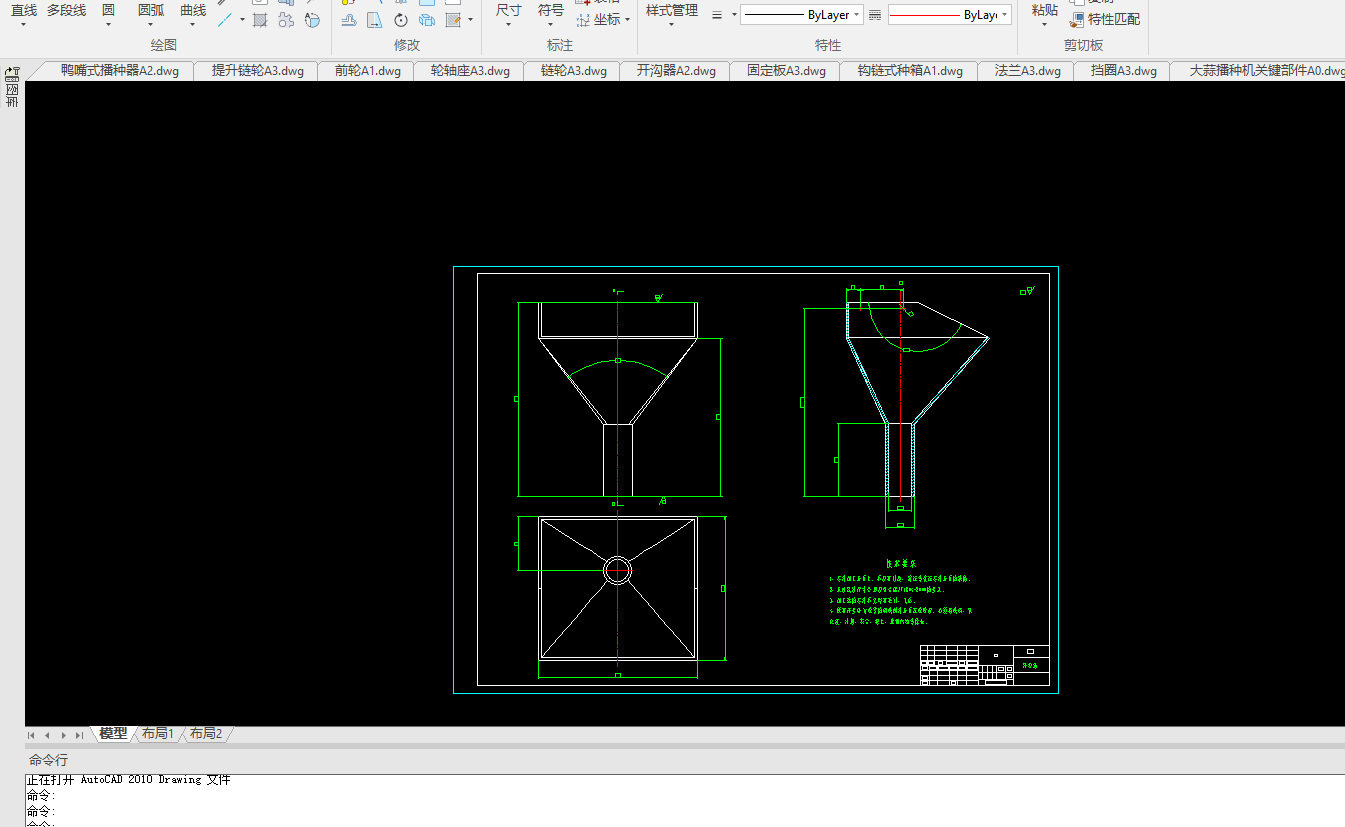Click the lineweight icon in 特性 panel
The height and width of the screenshot is (827, 1345).
[x=717, y=15]
